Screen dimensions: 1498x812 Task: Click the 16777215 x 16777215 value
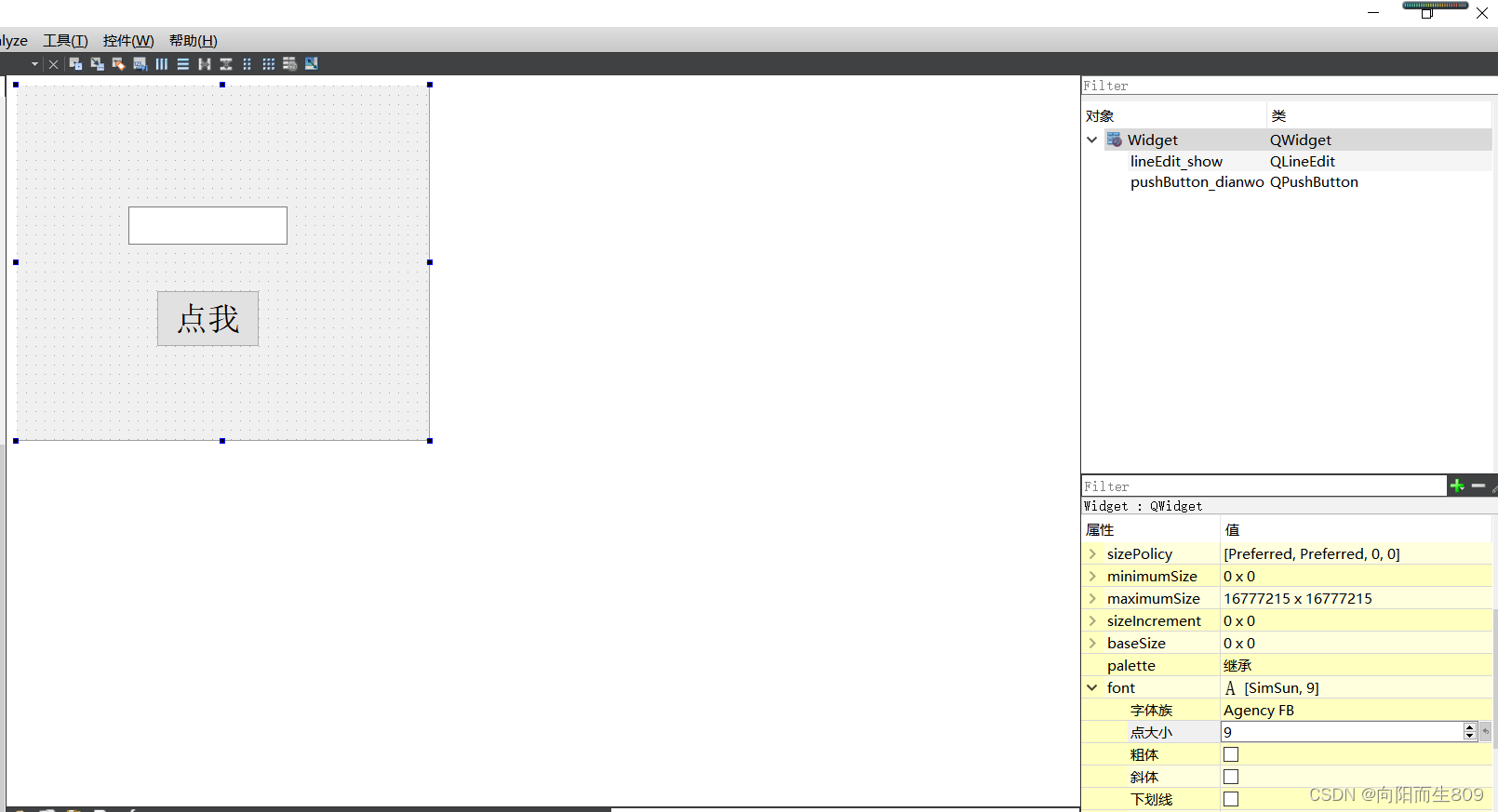(x=1298, y=598)
